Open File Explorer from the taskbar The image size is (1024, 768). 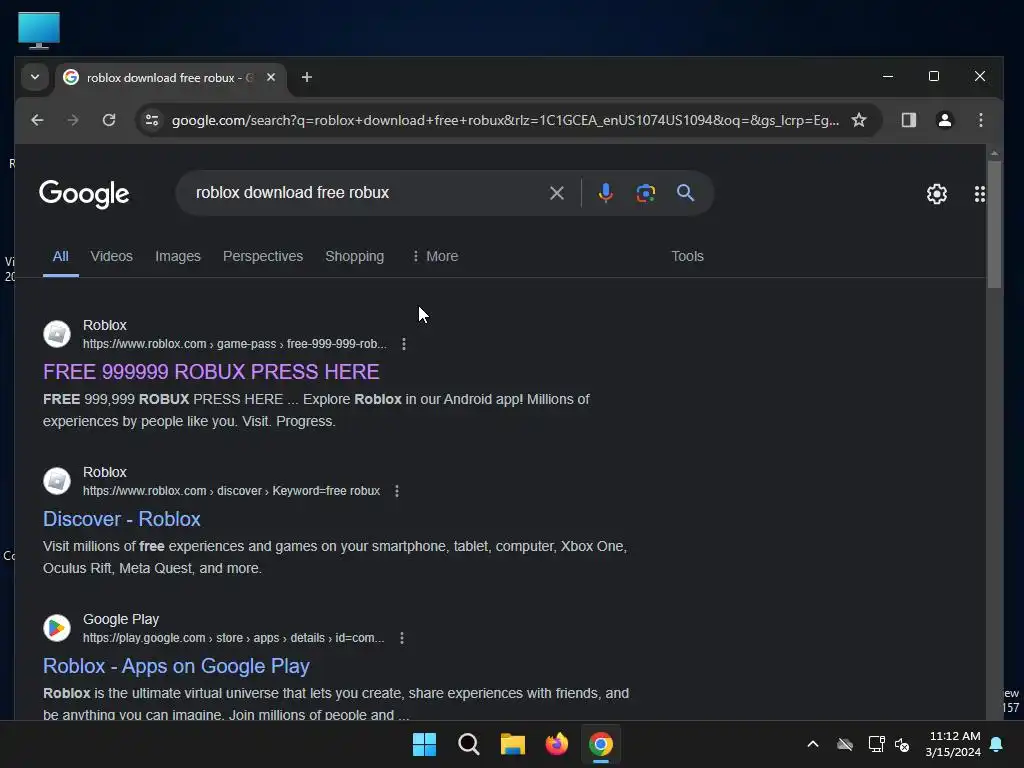pos(513,744)
